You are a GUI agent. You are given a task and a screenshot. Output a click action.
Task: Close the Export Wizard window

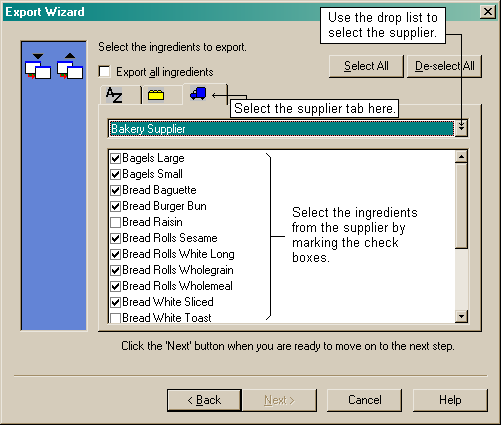488,12
